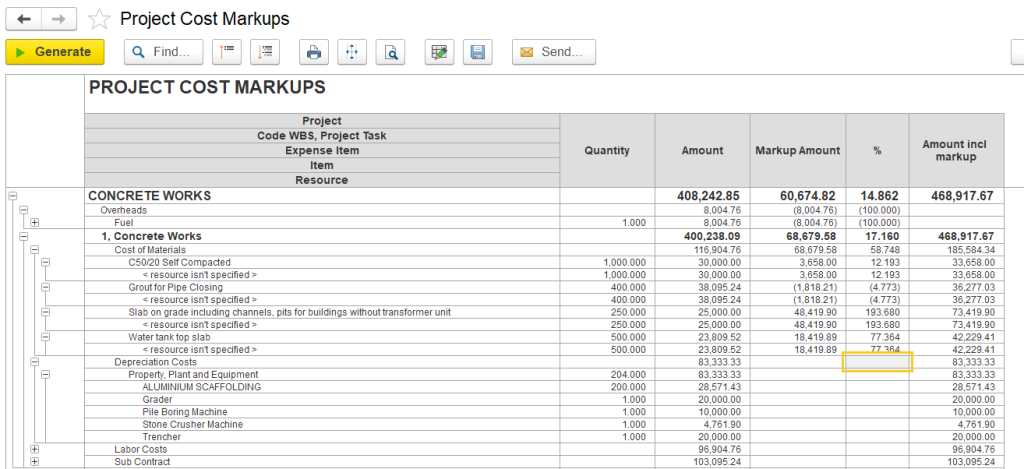Click the expand all groups icon
The height and width of the screenshot is (469, 1024).
click(267, 52)
